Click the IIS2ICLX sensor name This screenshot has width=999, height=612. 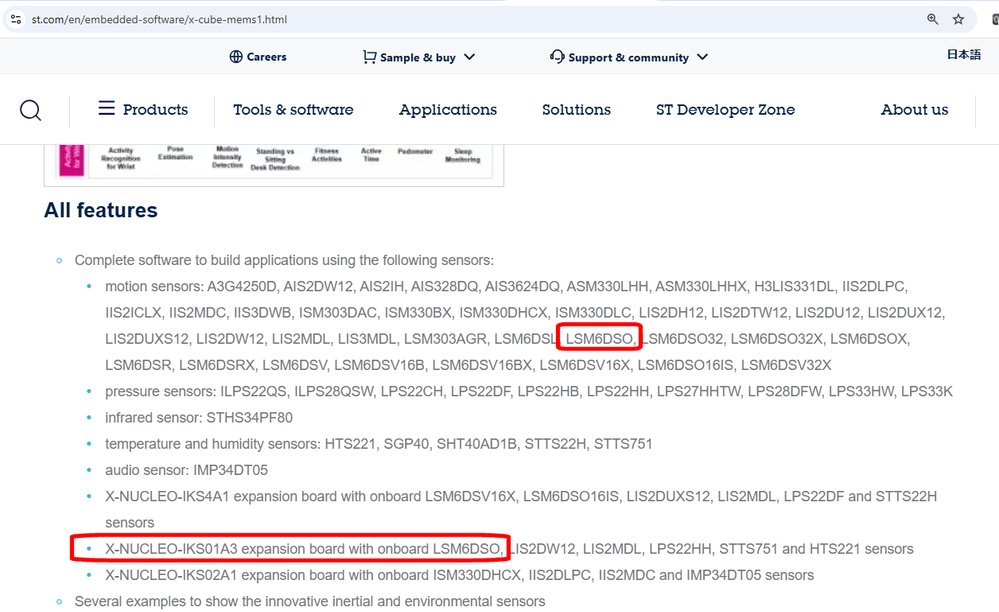(x=133, y=313)
